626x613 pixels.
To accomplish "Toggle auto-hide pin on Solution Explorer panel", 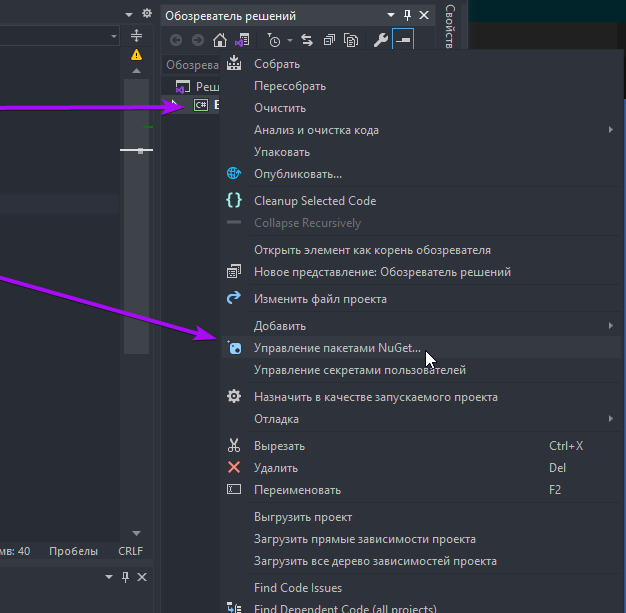I will click(x=407, y=16).
